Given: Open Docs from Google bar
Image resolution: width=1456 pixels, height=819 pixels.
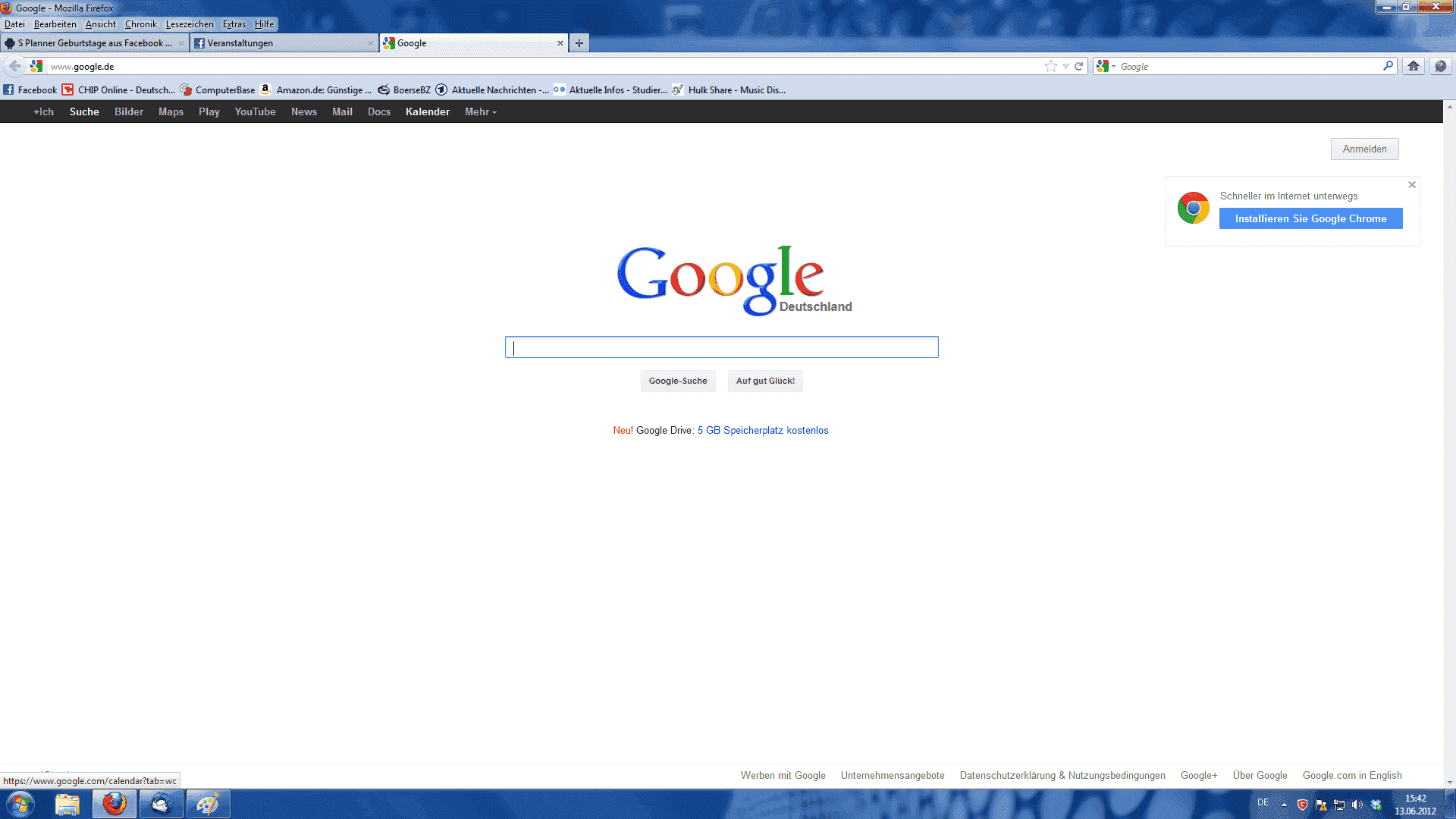Looking at the screenshot, I should pos(379,111).
